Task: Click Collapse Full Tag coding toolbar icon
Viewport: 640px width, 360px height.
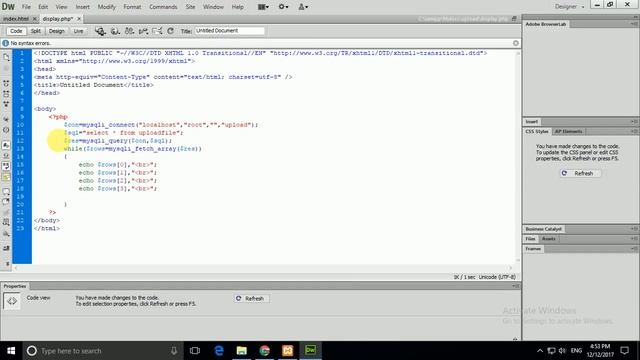Action: (6, 83)
